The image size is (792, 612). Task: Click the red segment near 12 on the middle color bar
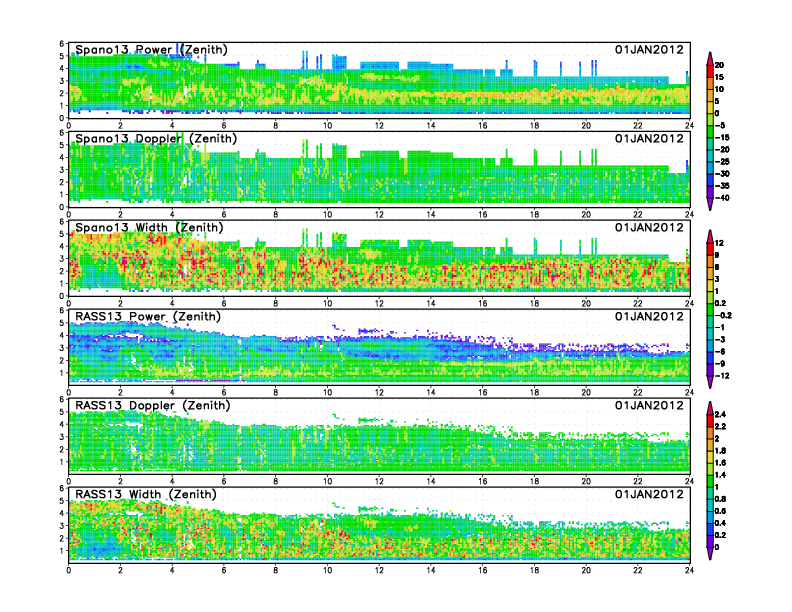710,249
